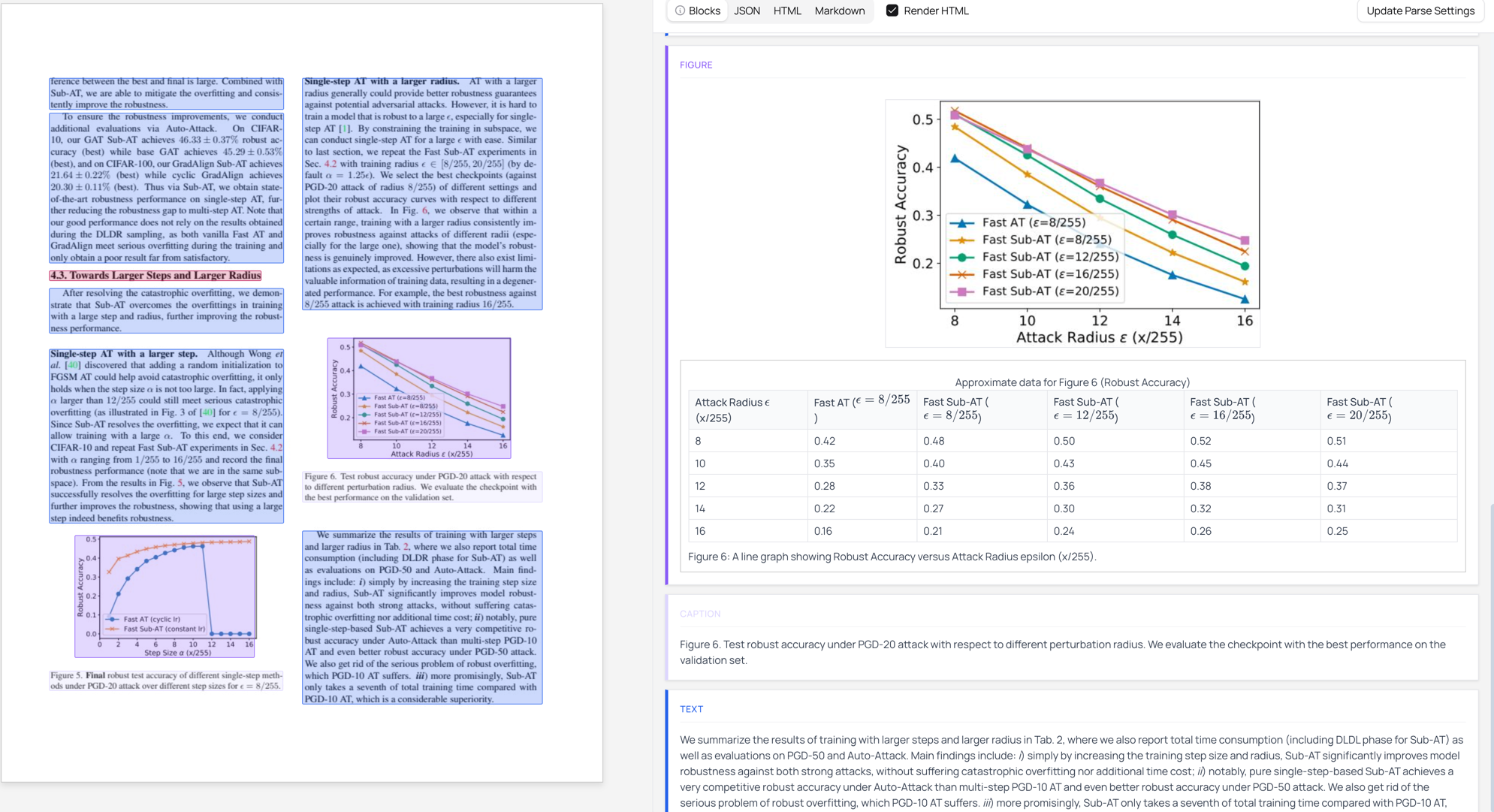1494x812 pixels.
Task: Select the '4.3. Towards Larger Steps' heading block
Action: [155, 276]
